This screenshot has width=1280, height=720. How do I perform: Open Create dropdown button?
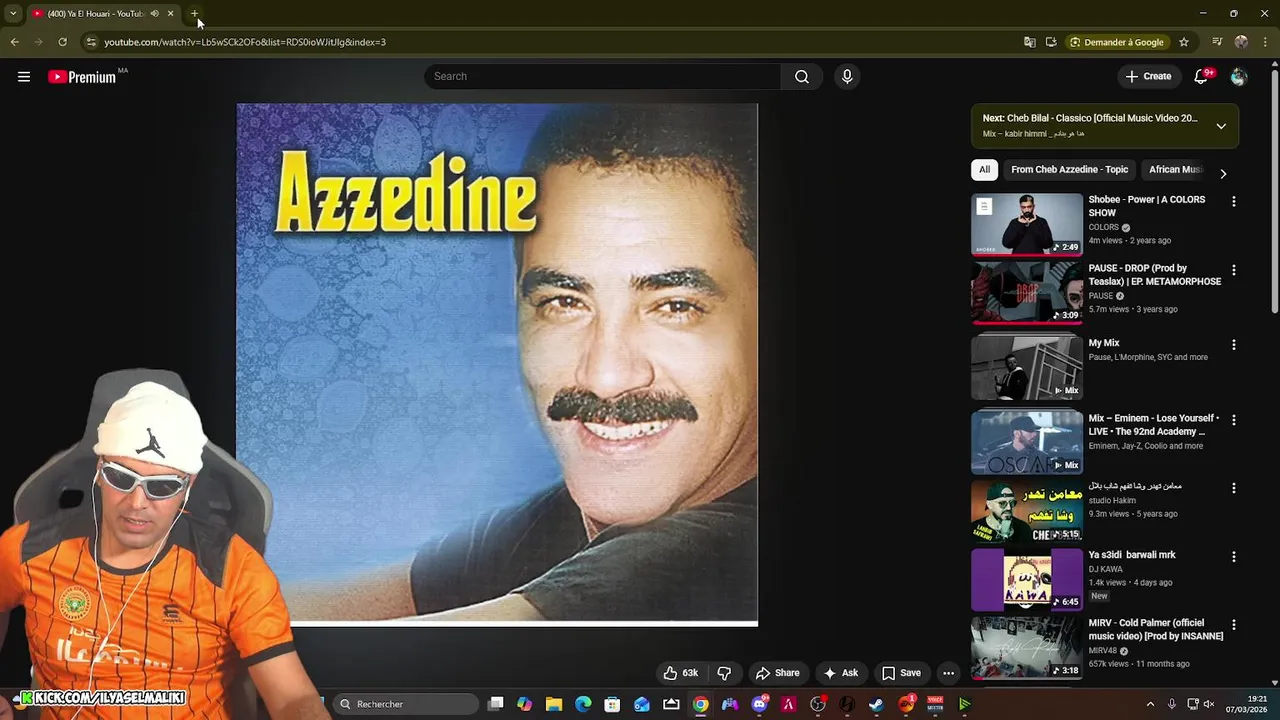click(1147, 76)
